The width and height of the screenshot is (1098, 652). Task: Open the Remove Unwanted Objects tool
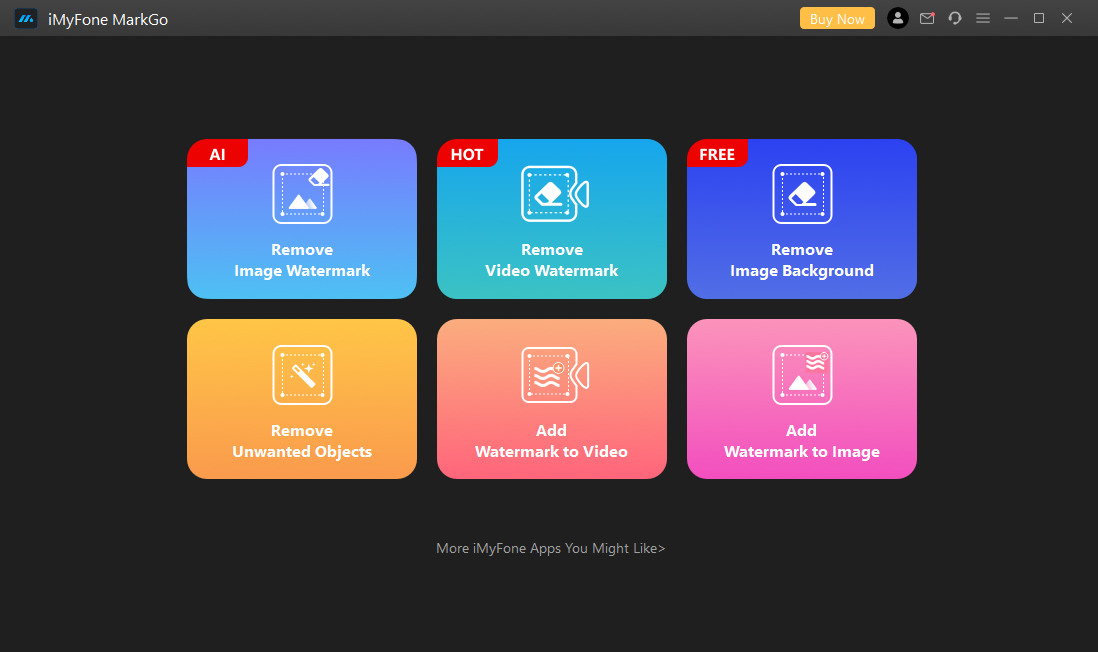tap(301, 399)
